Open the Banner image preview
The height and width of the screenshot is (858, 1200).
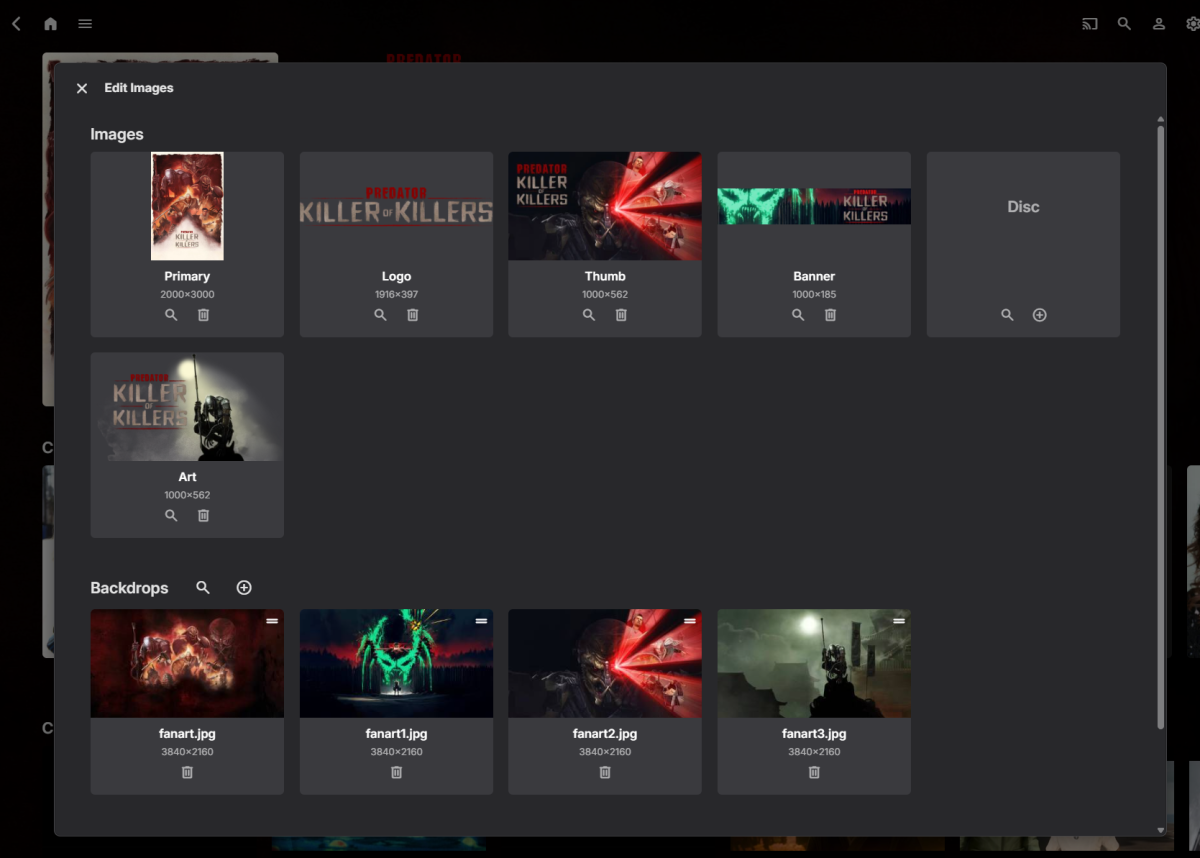(x=814, y=206)
